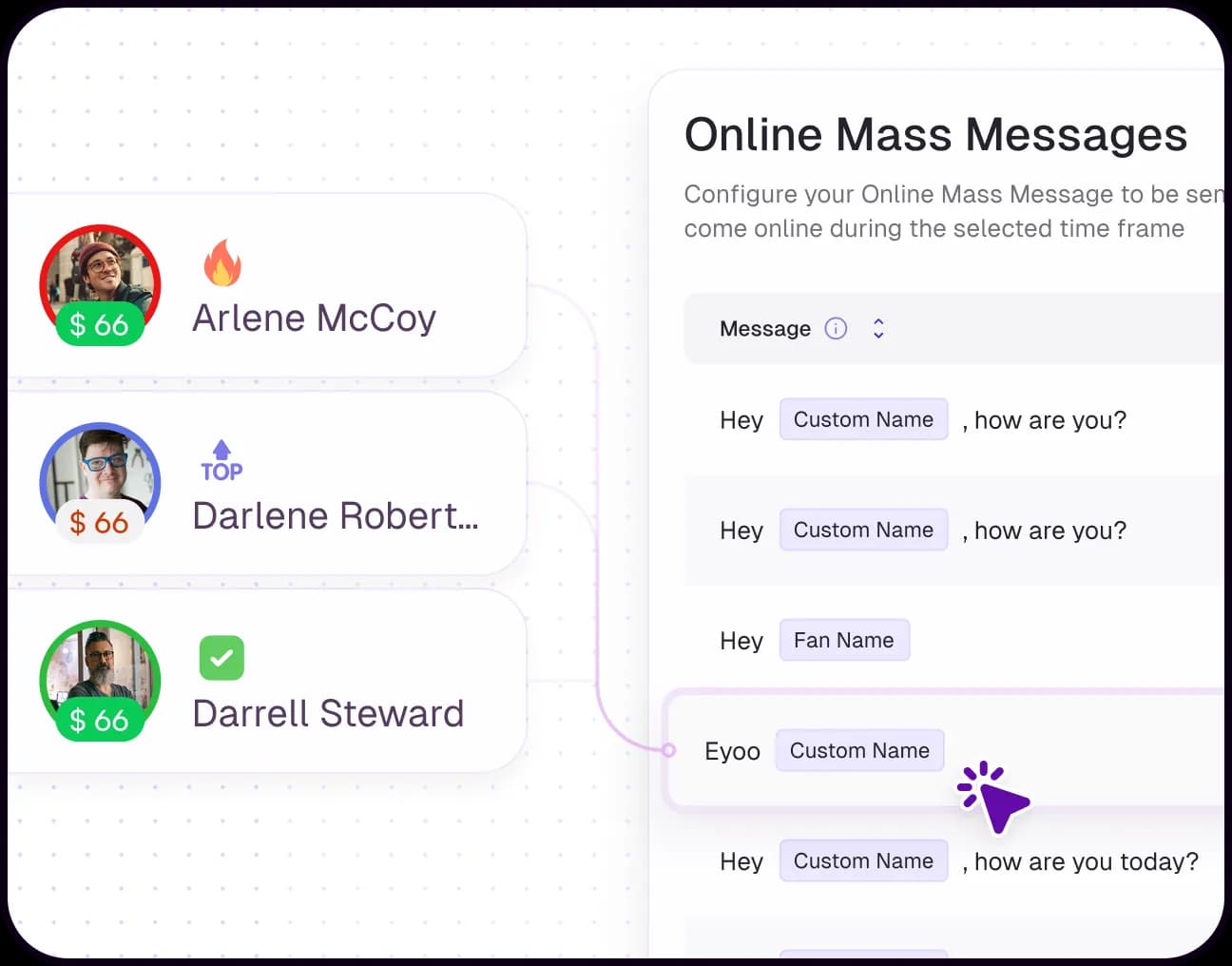Click Custom Name tag in second message row
Image resolution: width=1232 pixels, height=966 pixels.
pos(863,530)
